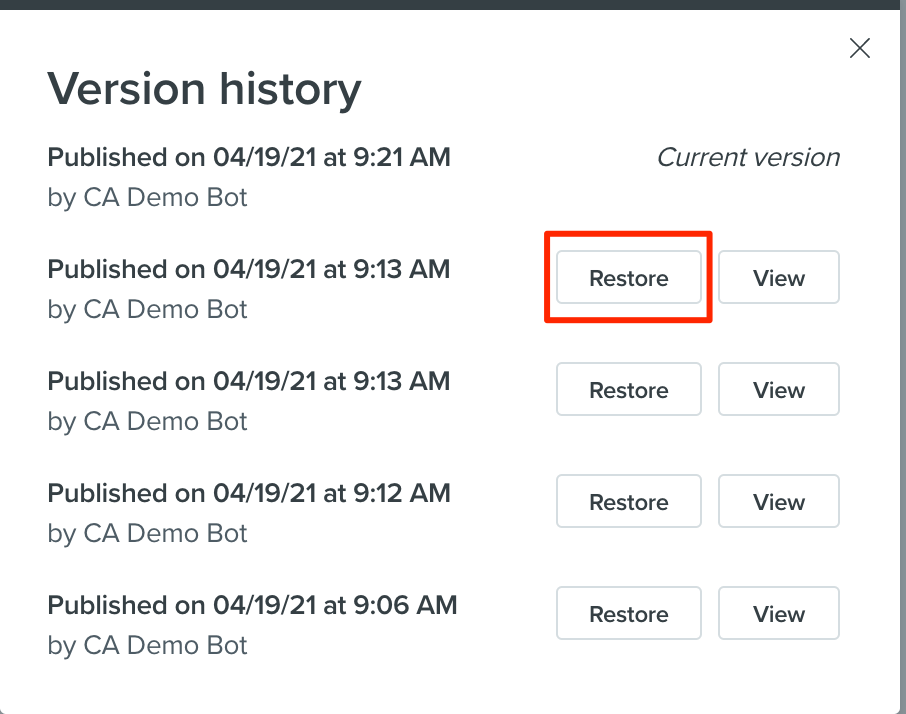
Task: Restore the second listed 9:13 AM version
Action: [x=629, y=389]
